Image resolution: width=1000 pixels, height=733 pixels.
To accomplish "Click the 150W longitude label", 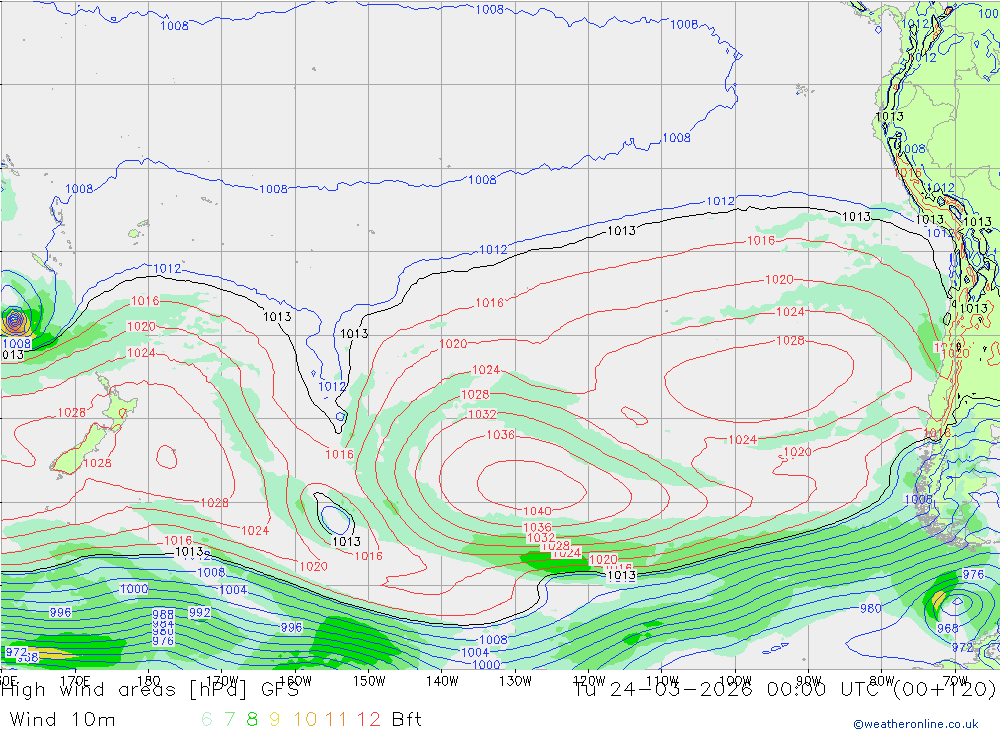I will click(369, 681).
